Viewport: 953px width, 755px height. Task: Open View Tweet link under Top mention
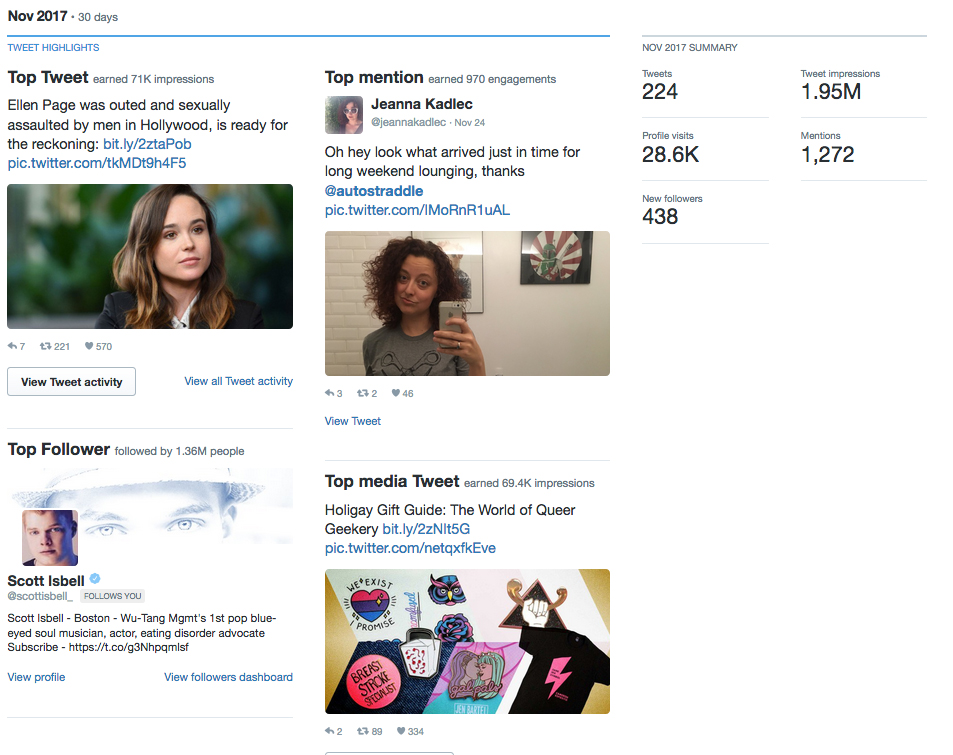tap(353, 421)
